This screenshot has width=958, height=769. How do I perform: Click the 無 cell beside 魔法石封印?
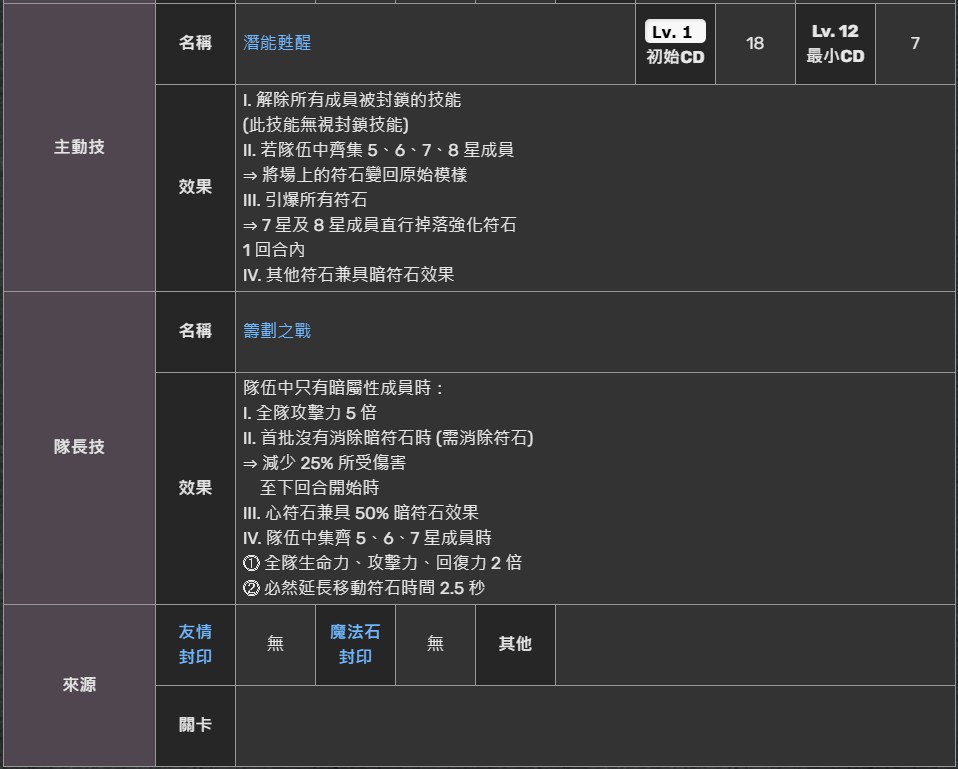[435, 644]
